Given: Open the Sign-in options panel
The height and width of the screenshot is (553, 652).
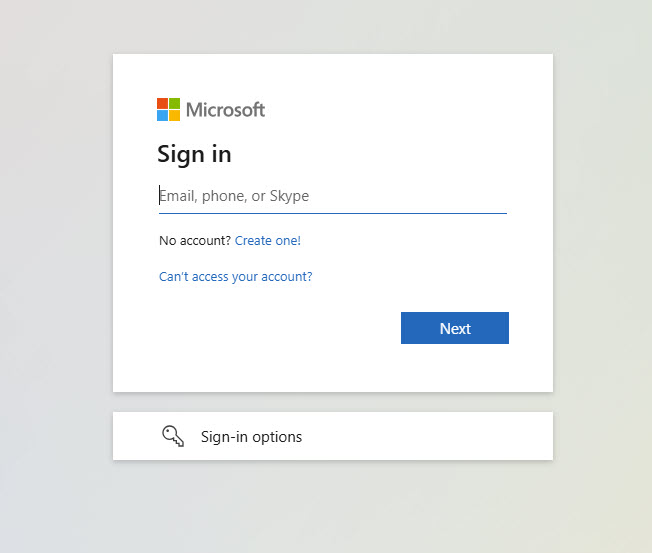Looking at the screenshot, I should point(333,436).
